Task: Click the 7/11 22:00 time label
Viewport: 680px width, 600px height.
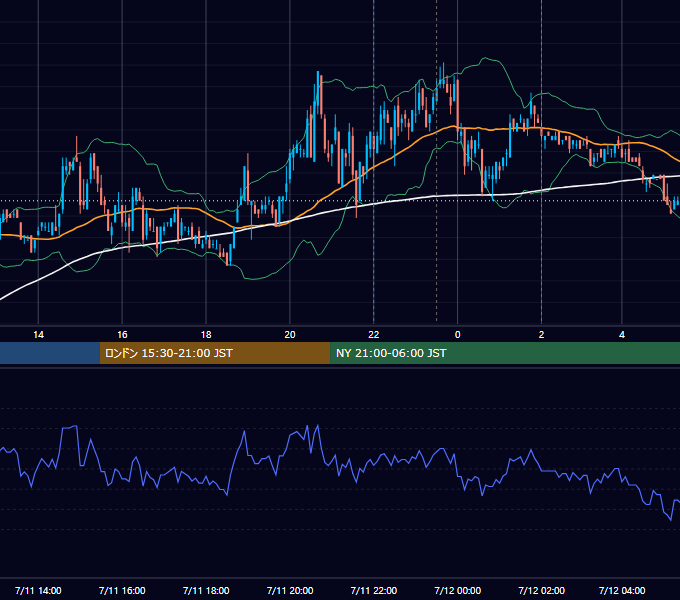Action: point(373,590)
